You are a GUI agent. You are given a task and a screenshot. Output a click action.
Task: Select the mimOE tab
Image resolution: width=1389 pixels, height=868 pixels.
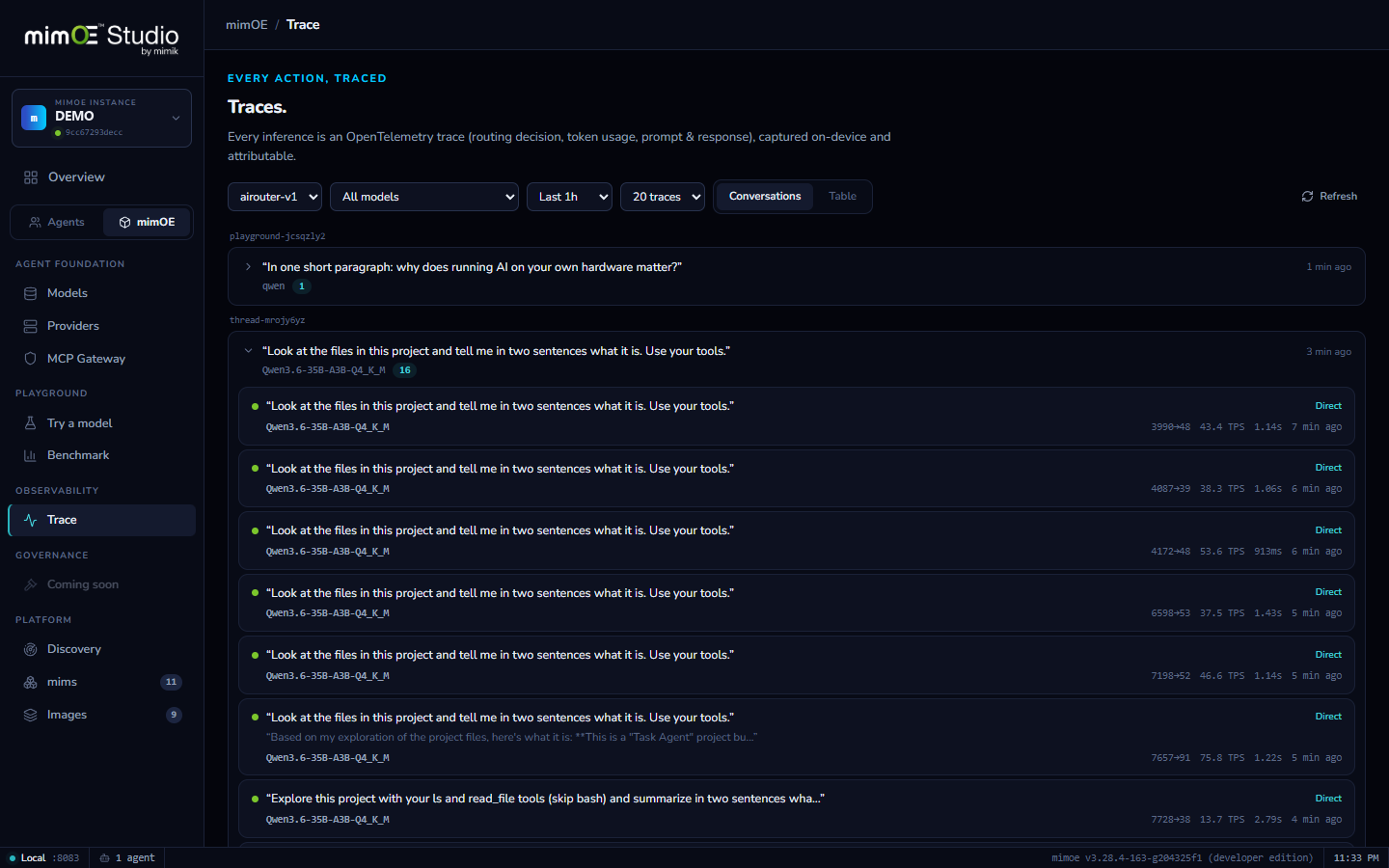coord(147,222)
